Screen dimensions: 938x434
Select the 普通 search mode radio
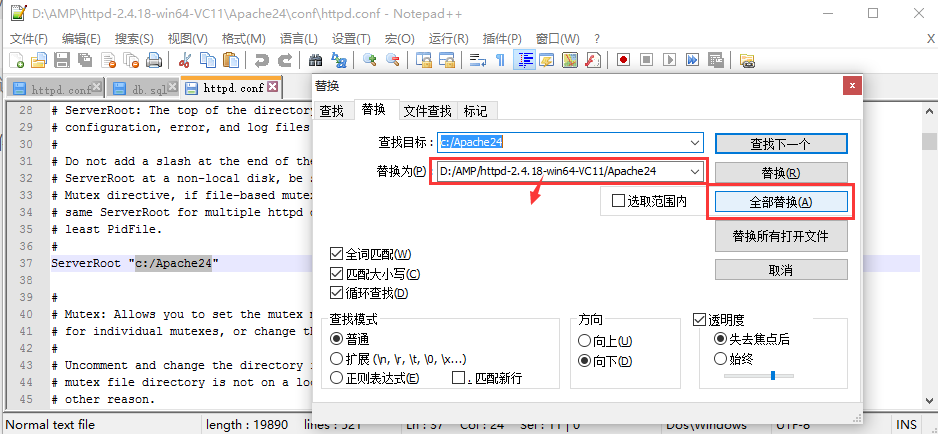336,339
